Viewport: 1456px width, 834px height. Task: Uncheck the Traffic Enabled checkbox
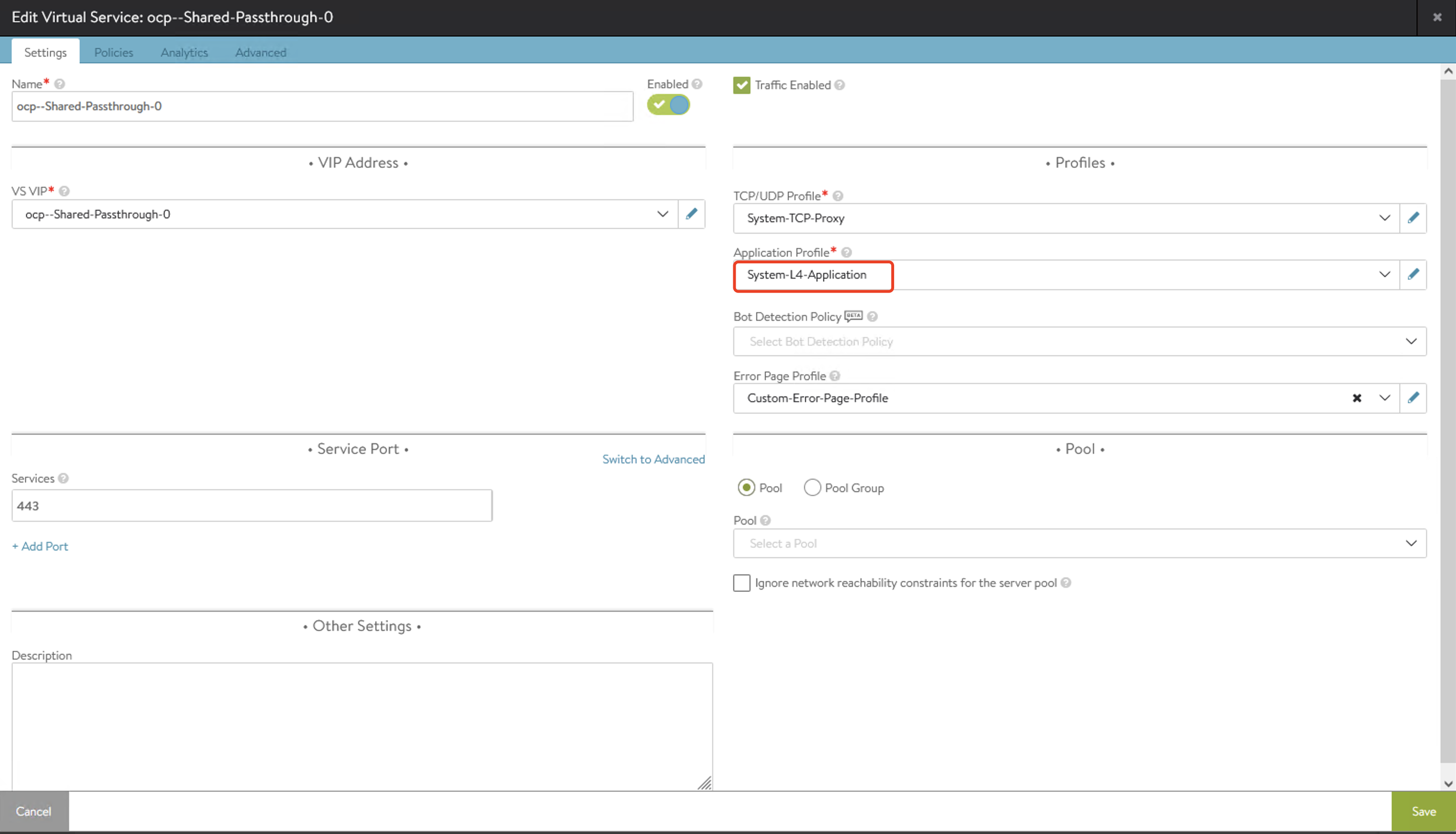pos(741,85)
